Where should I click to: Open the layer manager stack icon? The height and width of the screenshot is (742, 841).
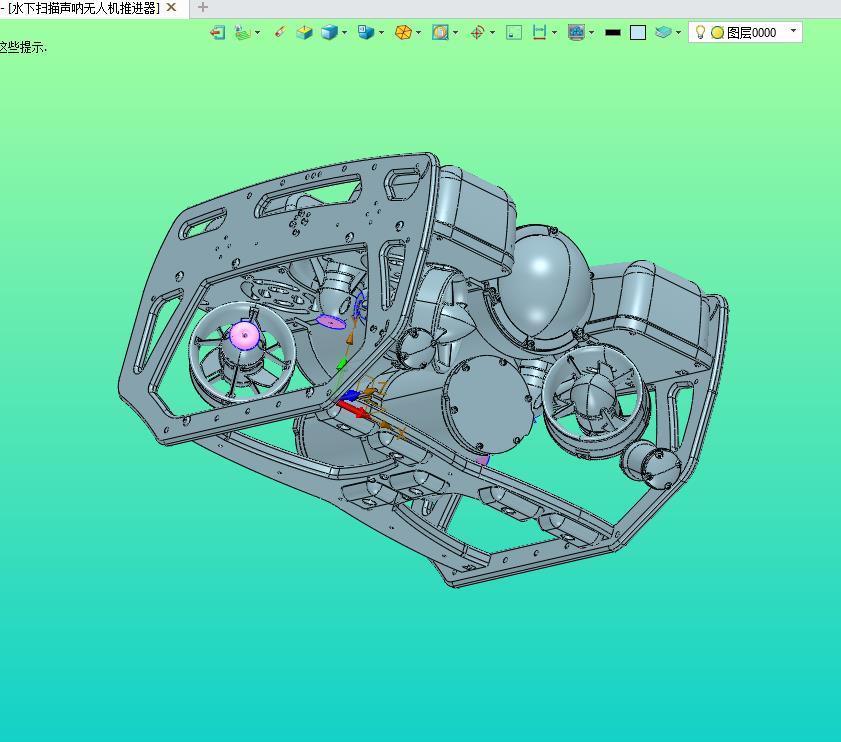[663, 33]
